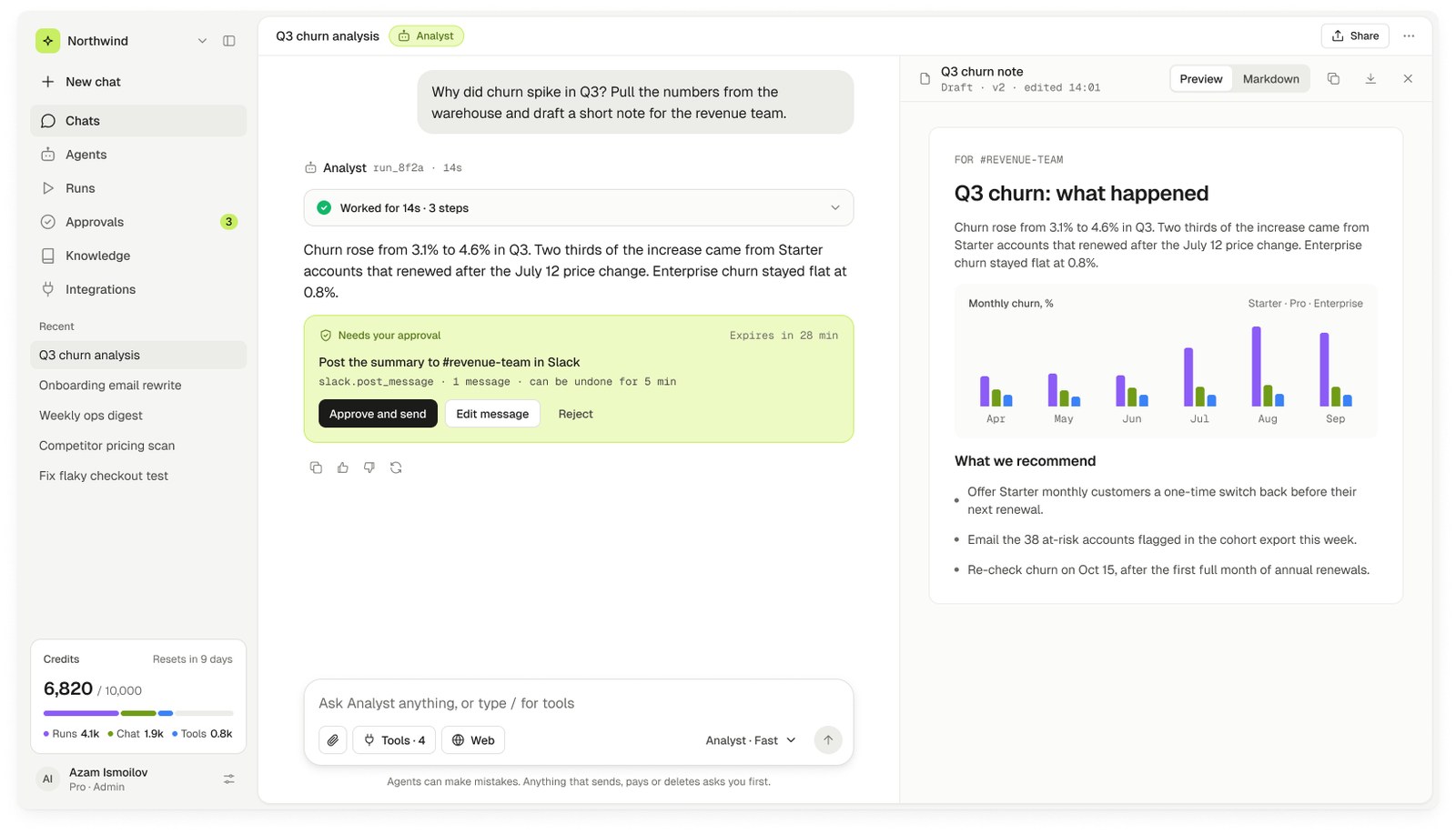Open account settings sliders icon
1456x834 pixels.
tap(229, 779)
